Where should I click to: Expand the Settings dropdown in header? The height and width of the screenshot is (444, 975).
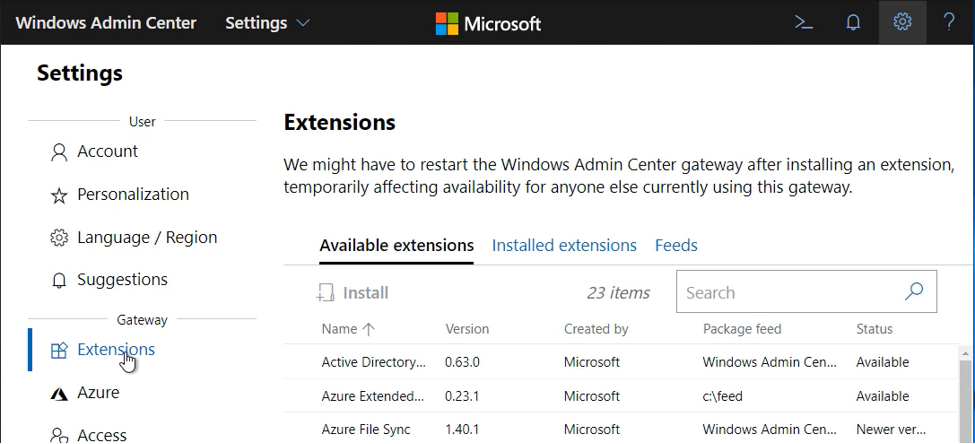coord(267,23)
